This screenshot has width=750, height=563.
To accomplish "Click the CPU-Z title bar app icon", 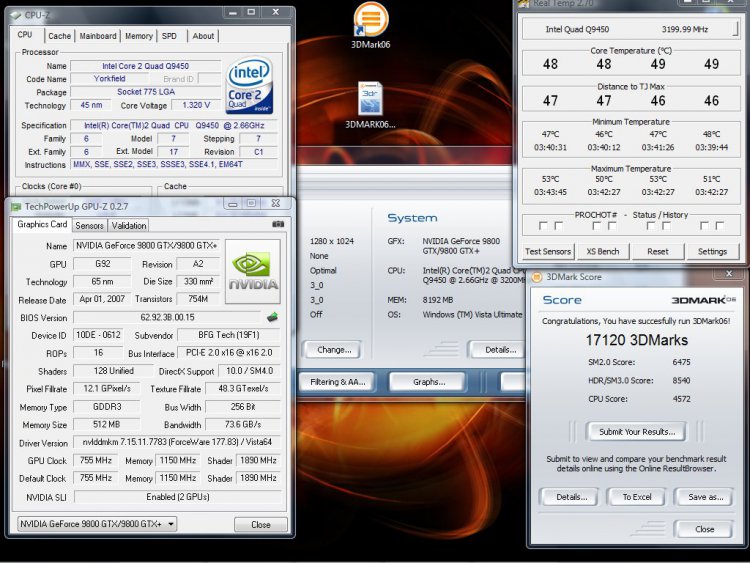I will pyautogui.click(x=16, y=15).
